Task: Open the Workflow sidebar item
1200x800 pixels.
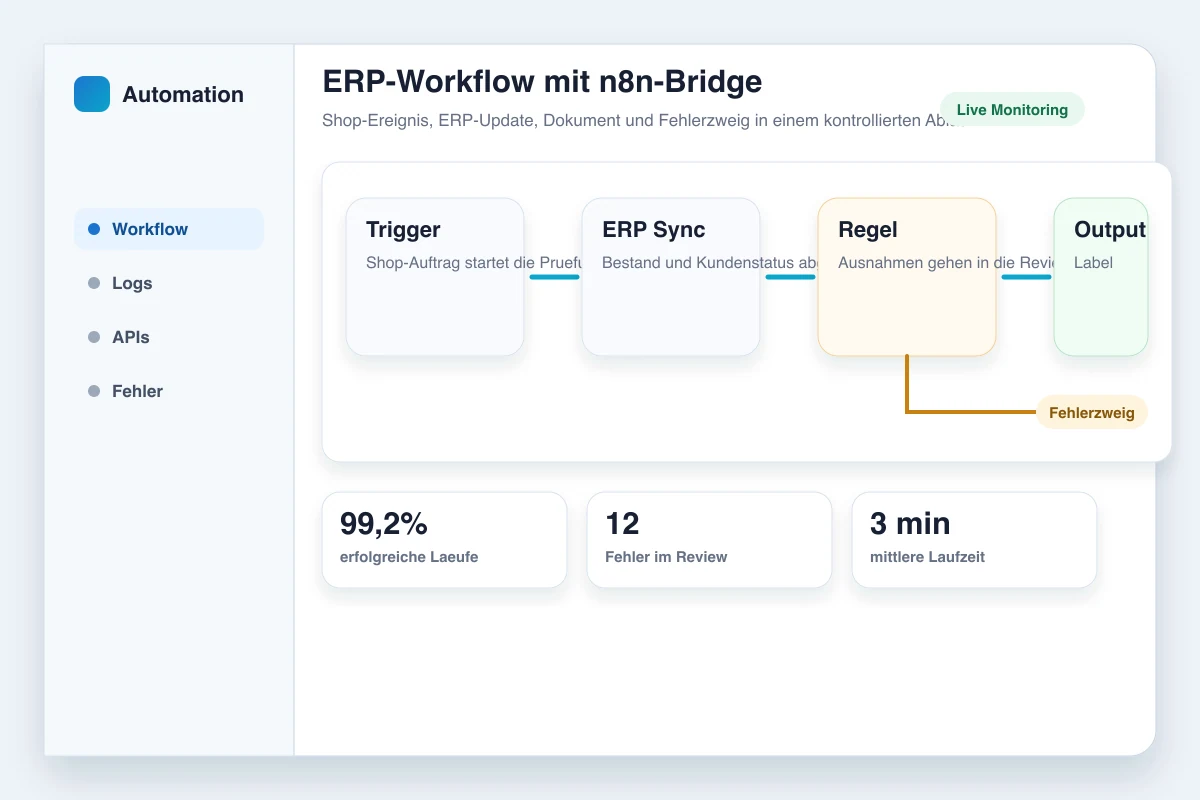Action: (x=169, y=229)
